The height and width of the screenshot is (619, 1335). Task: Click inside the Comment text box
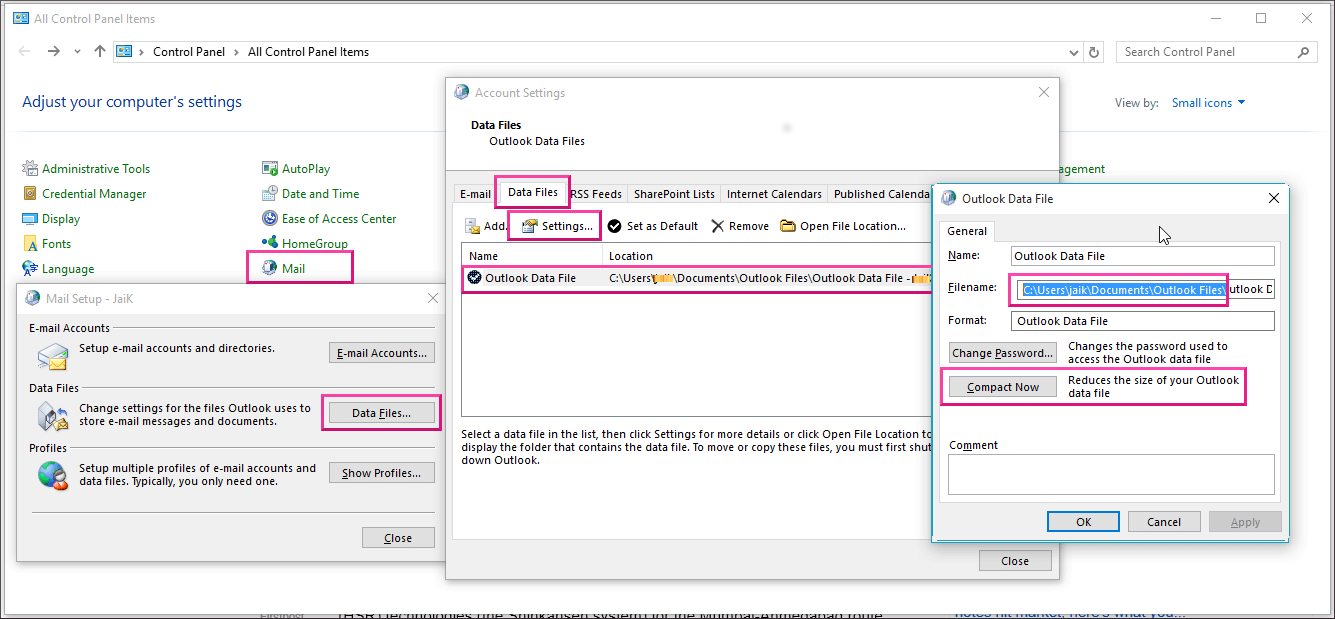(1111, 474)
